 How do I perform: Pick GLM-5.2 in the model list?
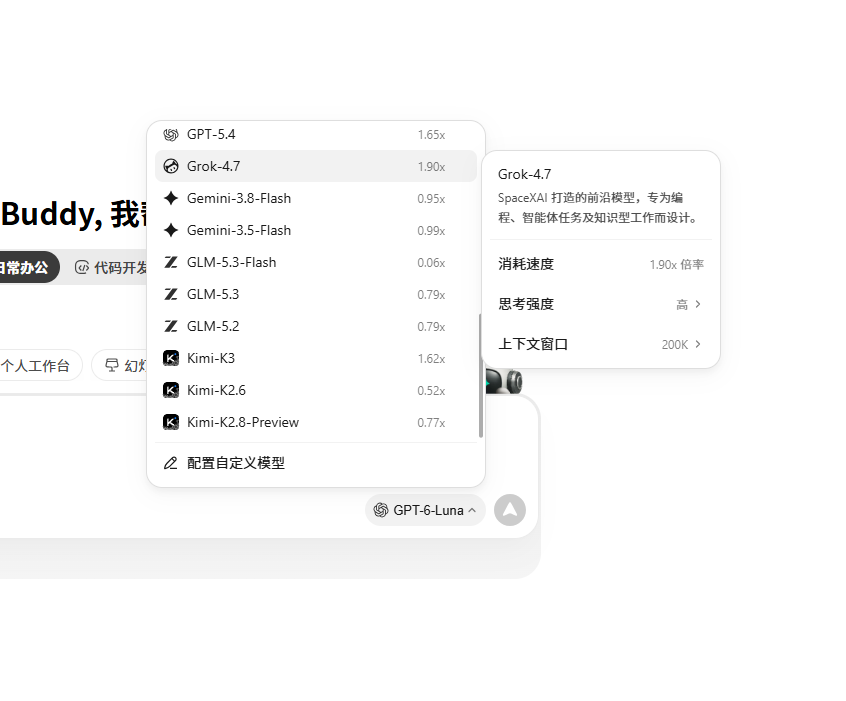coord(316,326)
